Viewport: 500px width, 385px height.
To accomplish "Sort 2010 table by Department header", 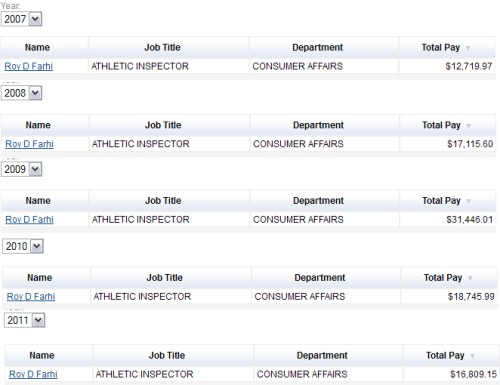I will point(320,278).
